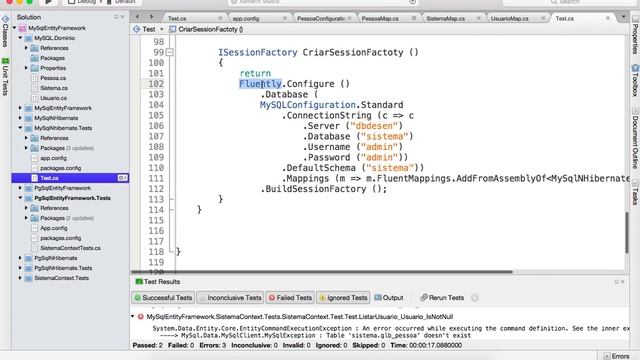Click the PgSqlNHibernate.Tests project name
640x360 pixels.
[x=63, y=268]
